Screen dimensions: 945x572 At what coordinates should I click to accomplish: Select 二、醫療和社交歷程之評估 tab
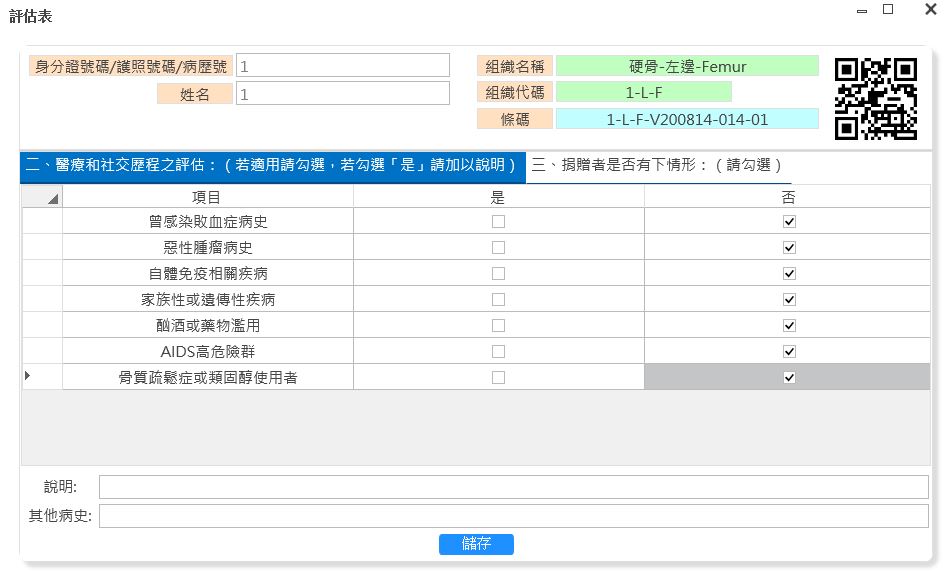pos(272,166)
